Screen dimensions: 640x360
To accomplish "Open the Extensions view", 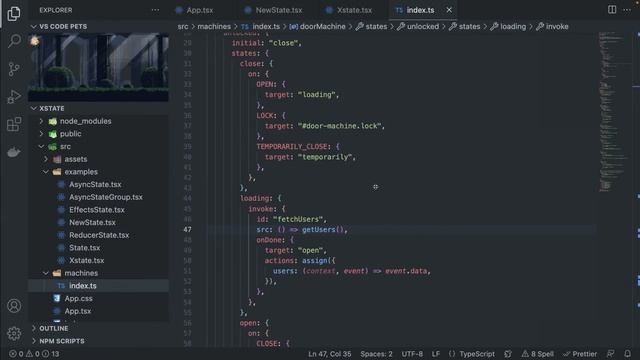I will click(14, 124).
